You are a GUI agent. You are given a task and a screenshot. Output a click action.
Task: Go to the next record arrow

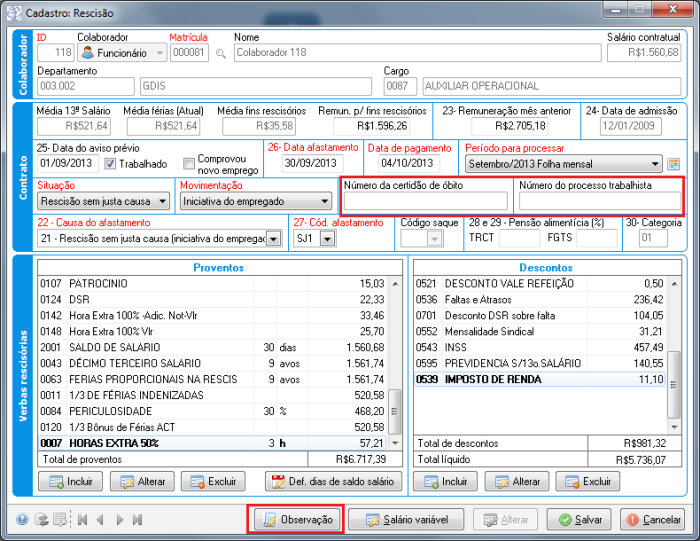[119, 520]
